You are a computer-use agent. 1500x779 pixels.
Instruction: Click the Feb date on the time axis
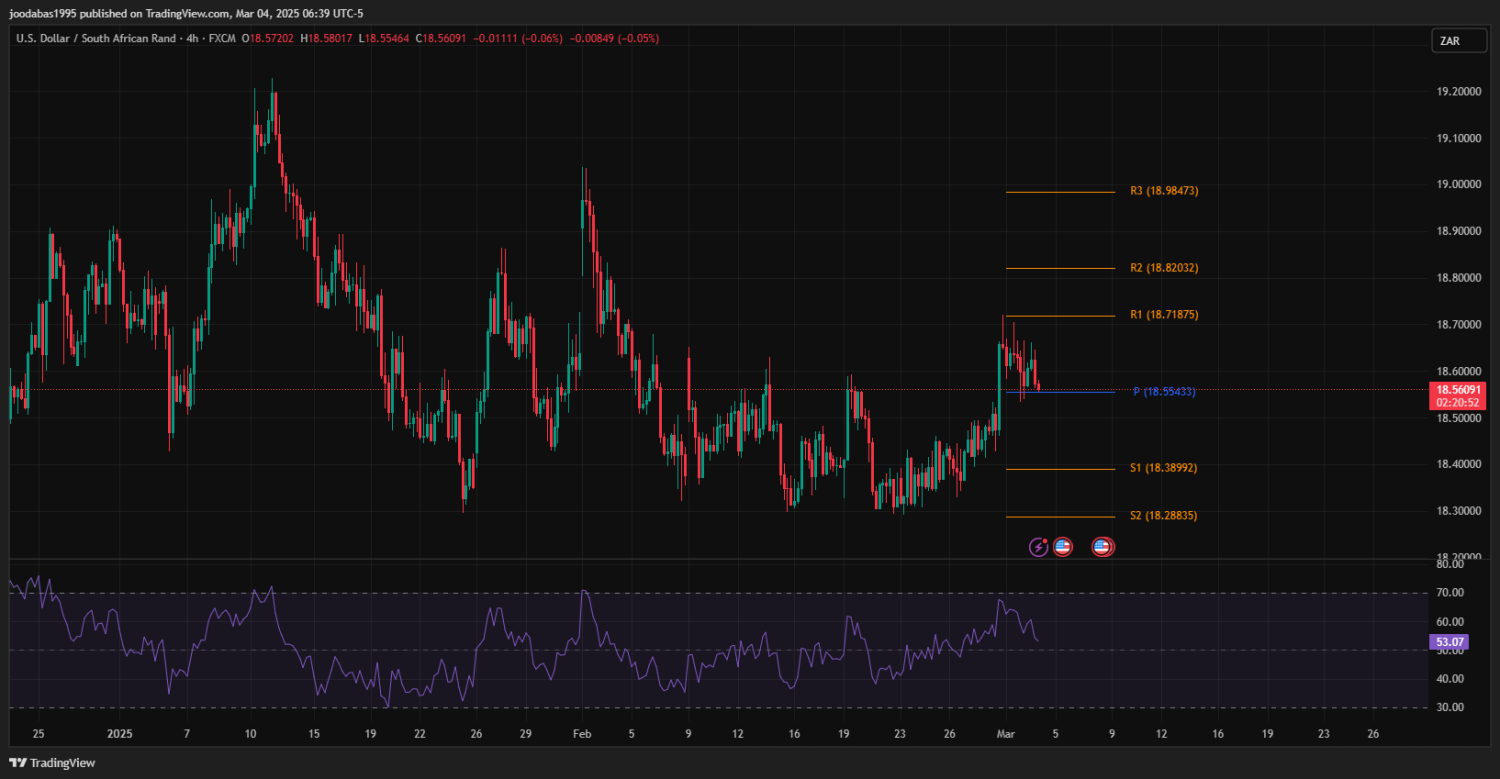click(x=582, y=734)
